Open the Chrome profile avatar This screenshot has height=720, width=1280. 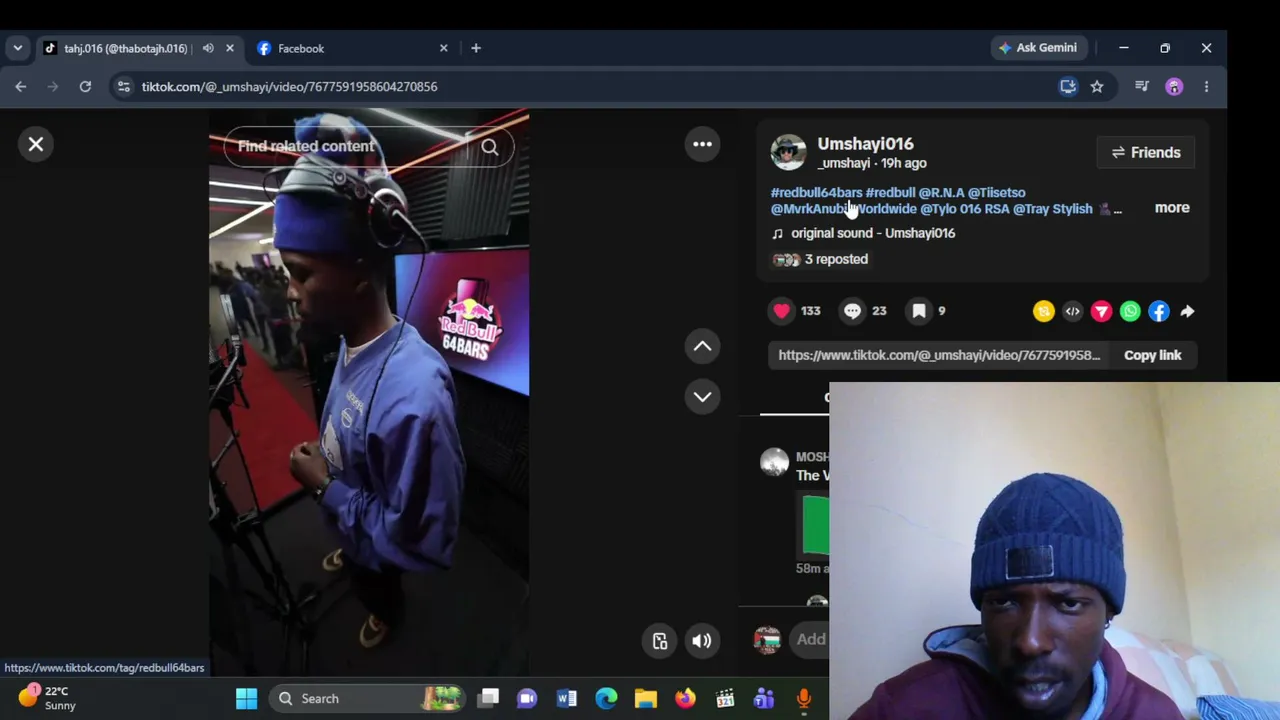click(1174, 87)
